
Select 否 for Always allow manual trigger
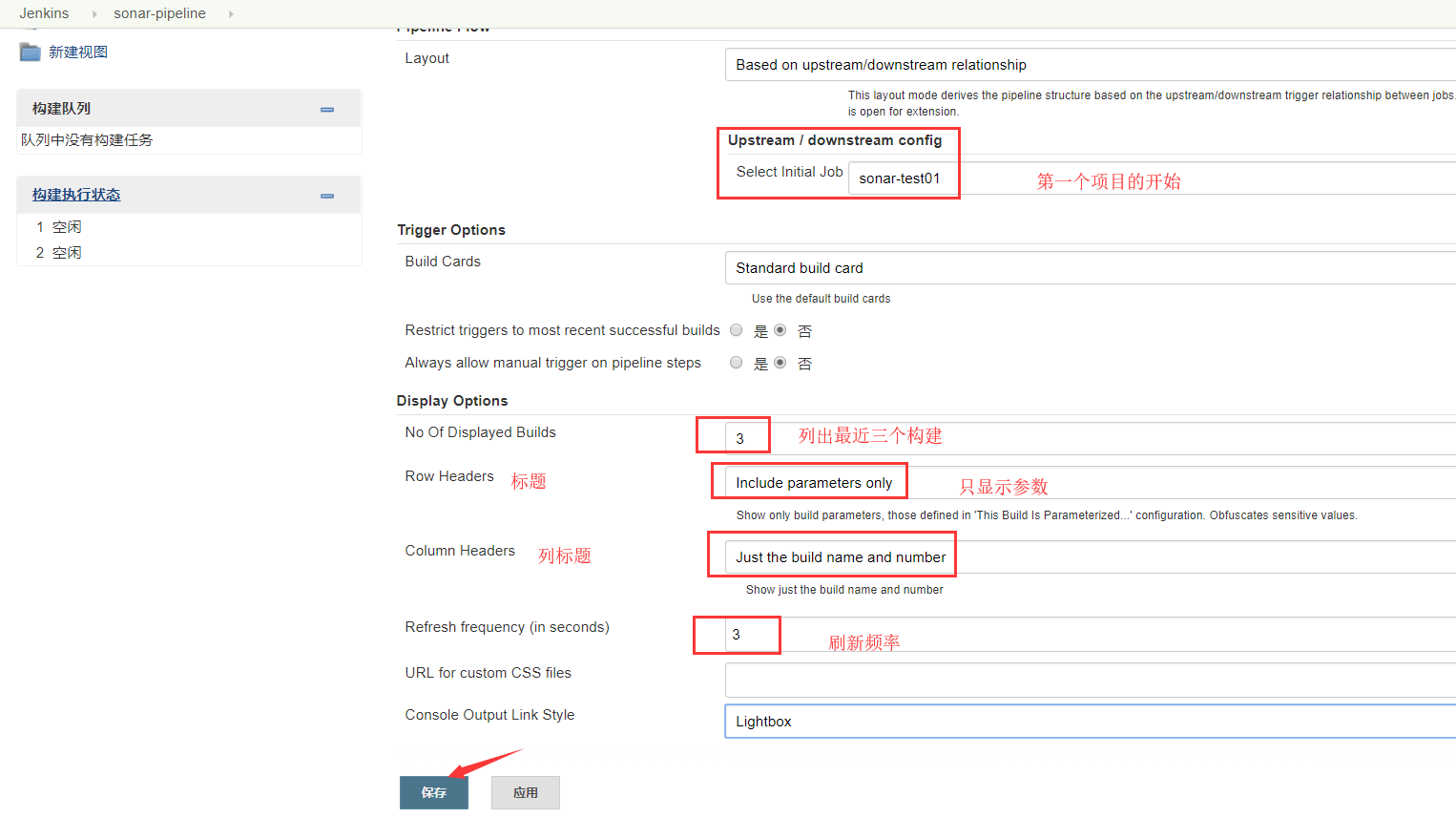point(780,363)
